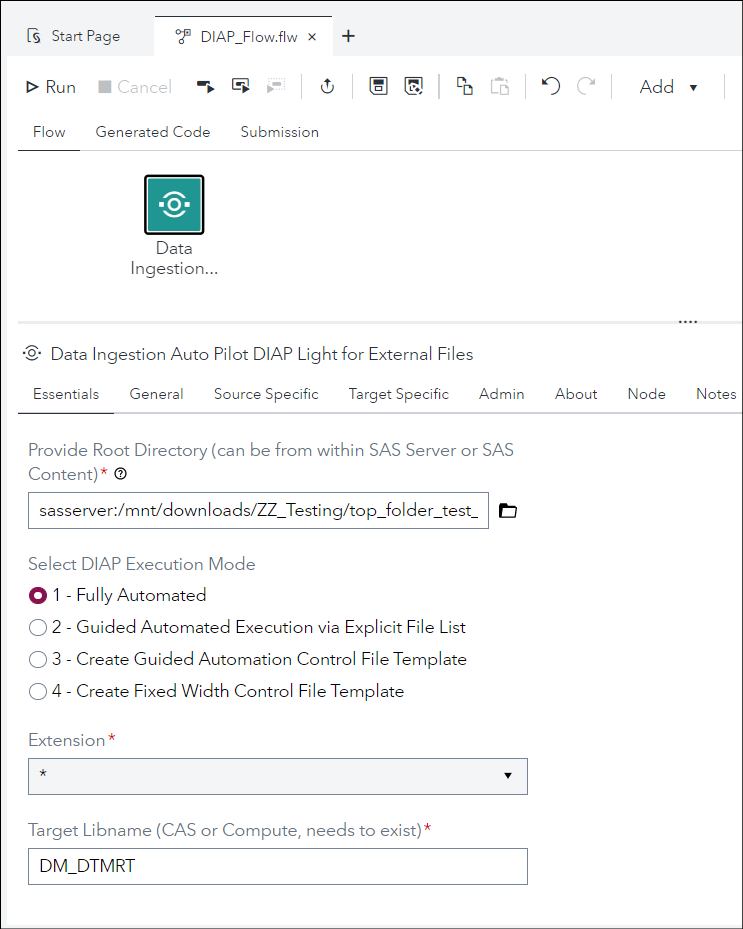The height and width of the screenshot is (929, 743).
Task: Switch to the Generated Code tab
Action: [x=153, y=132]
